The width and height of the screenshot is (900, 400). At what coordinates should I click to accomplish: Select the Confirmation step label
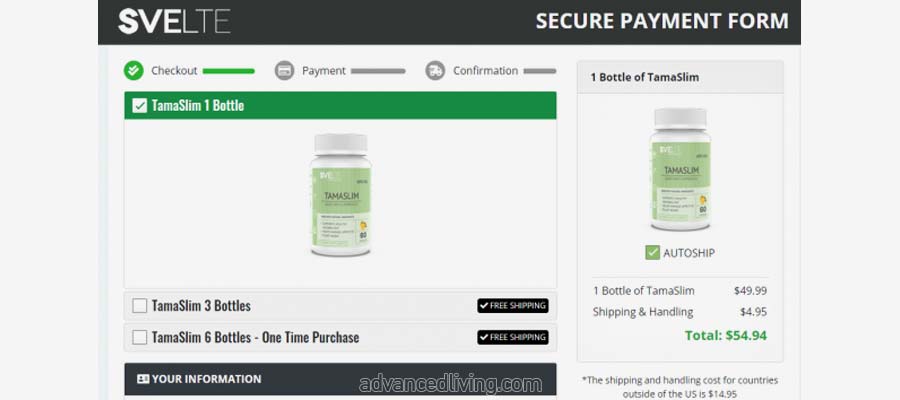click(485, 71)
